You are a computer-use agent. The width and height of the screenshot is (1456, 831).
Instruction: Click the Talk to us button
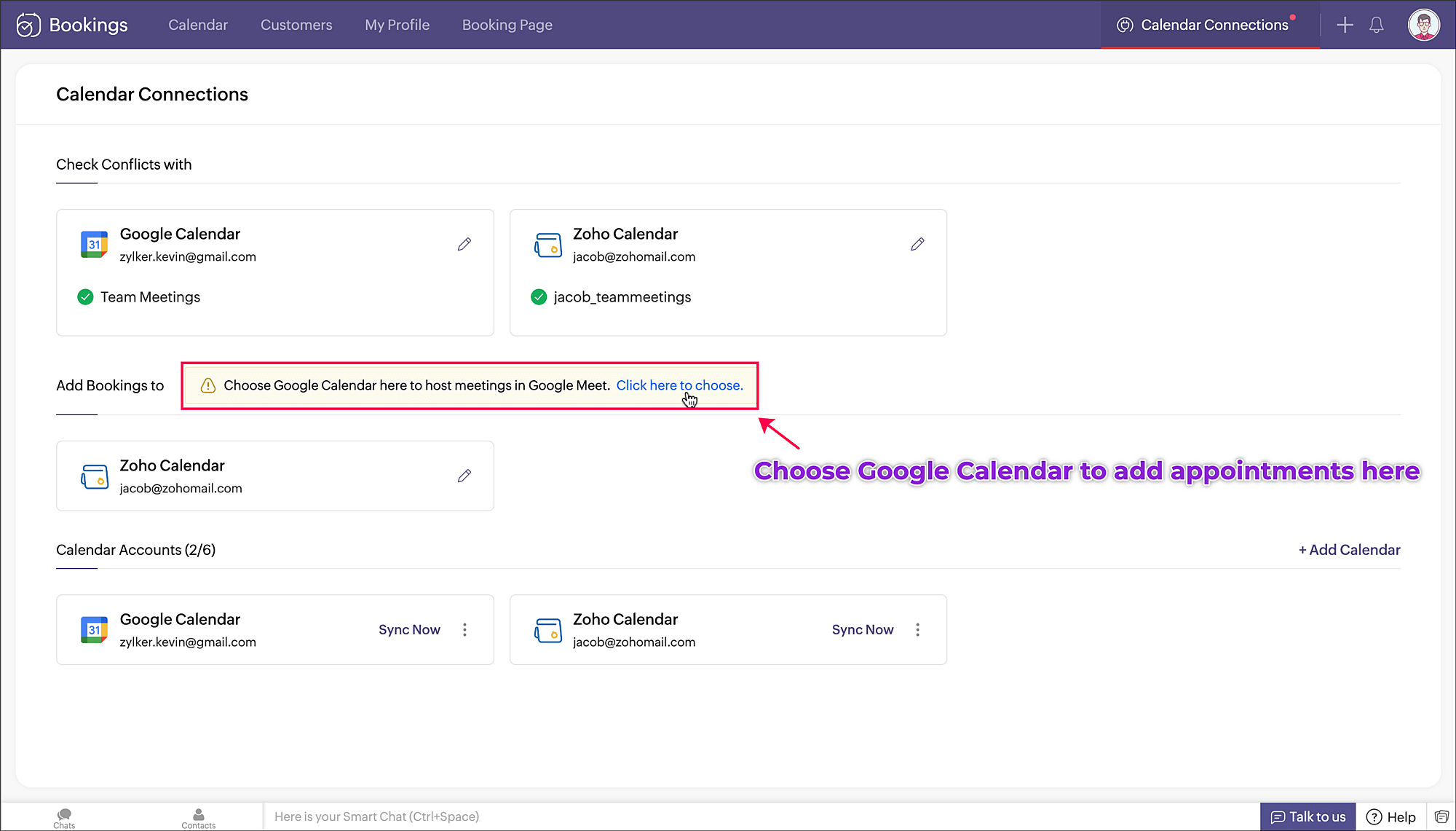1307,816
